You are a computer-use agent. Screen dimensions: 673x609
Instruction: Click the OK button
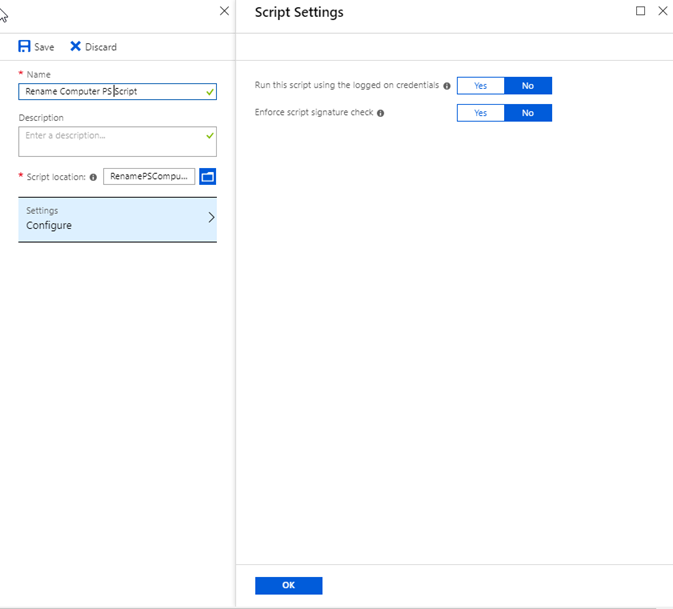click(288, 585)
